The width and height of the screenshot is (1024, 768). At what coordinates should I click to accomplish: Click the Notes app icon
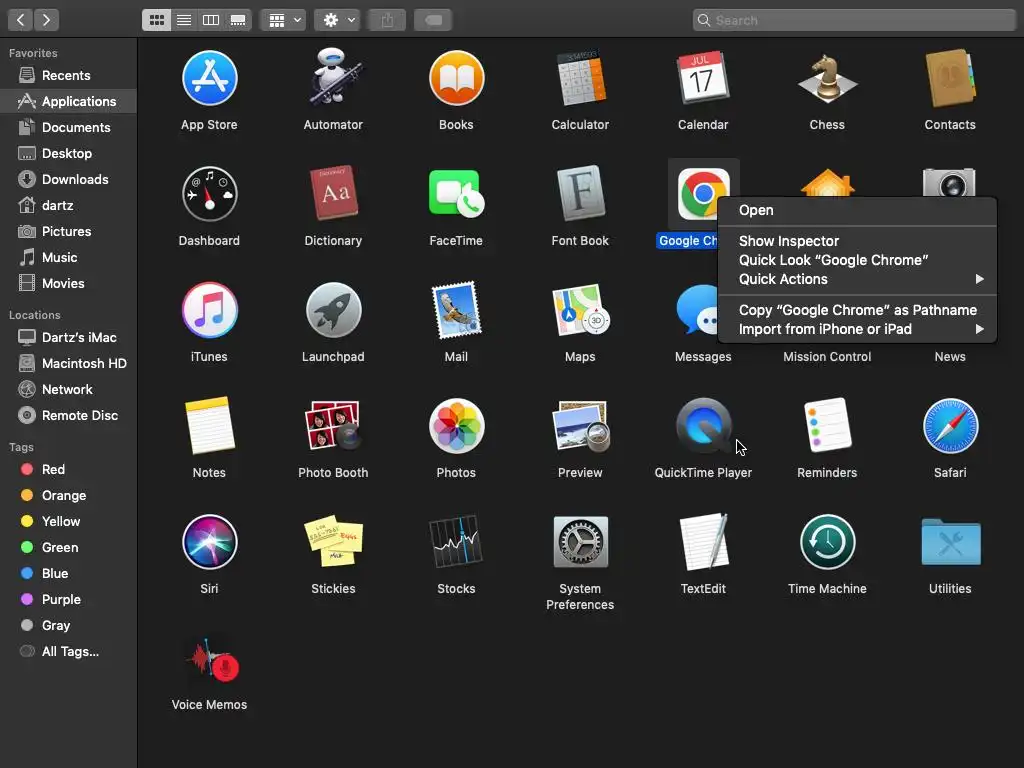click(x=209, y=426)
